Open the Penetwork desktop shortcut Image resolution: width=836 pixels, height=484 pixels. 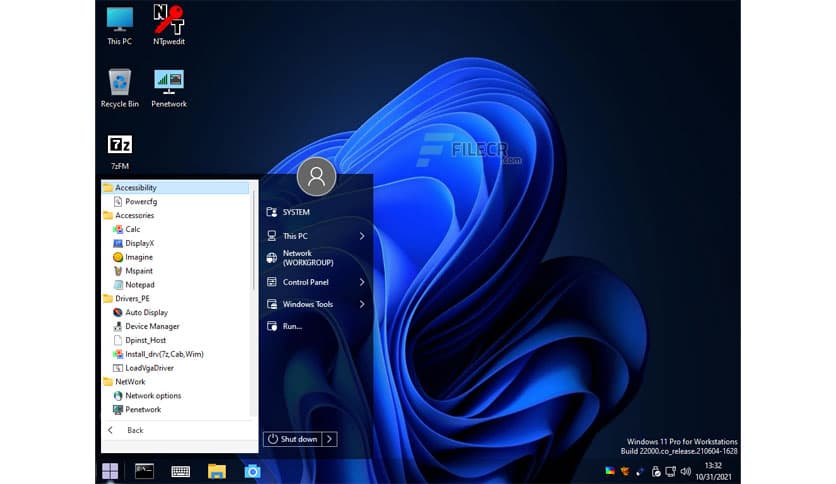169,85
